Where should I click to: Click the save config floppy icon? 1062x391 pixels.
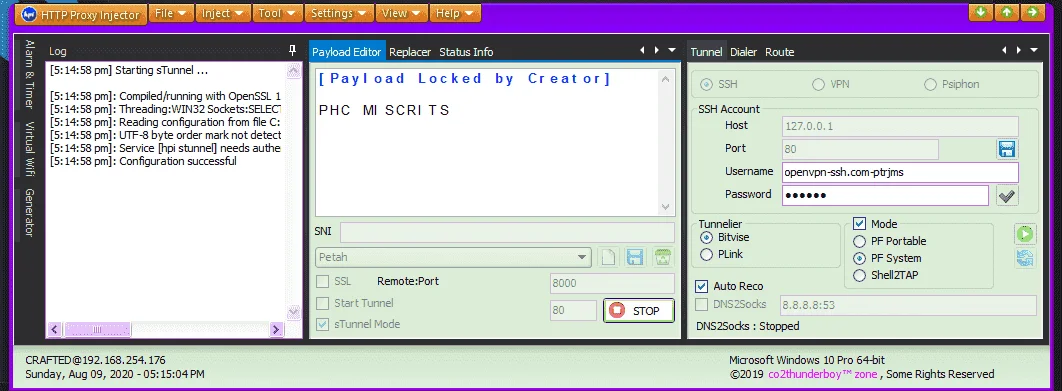coord(635,258)
